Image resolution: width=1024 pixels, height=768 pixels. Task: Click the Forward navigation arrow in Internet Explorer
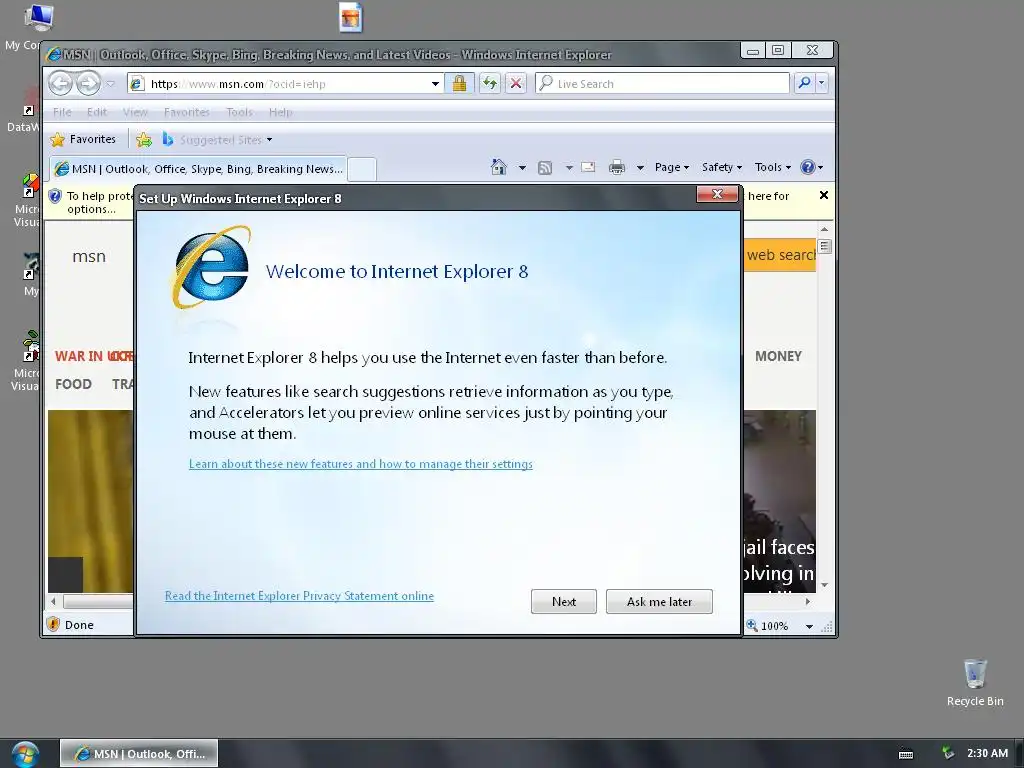coord(88,83)
